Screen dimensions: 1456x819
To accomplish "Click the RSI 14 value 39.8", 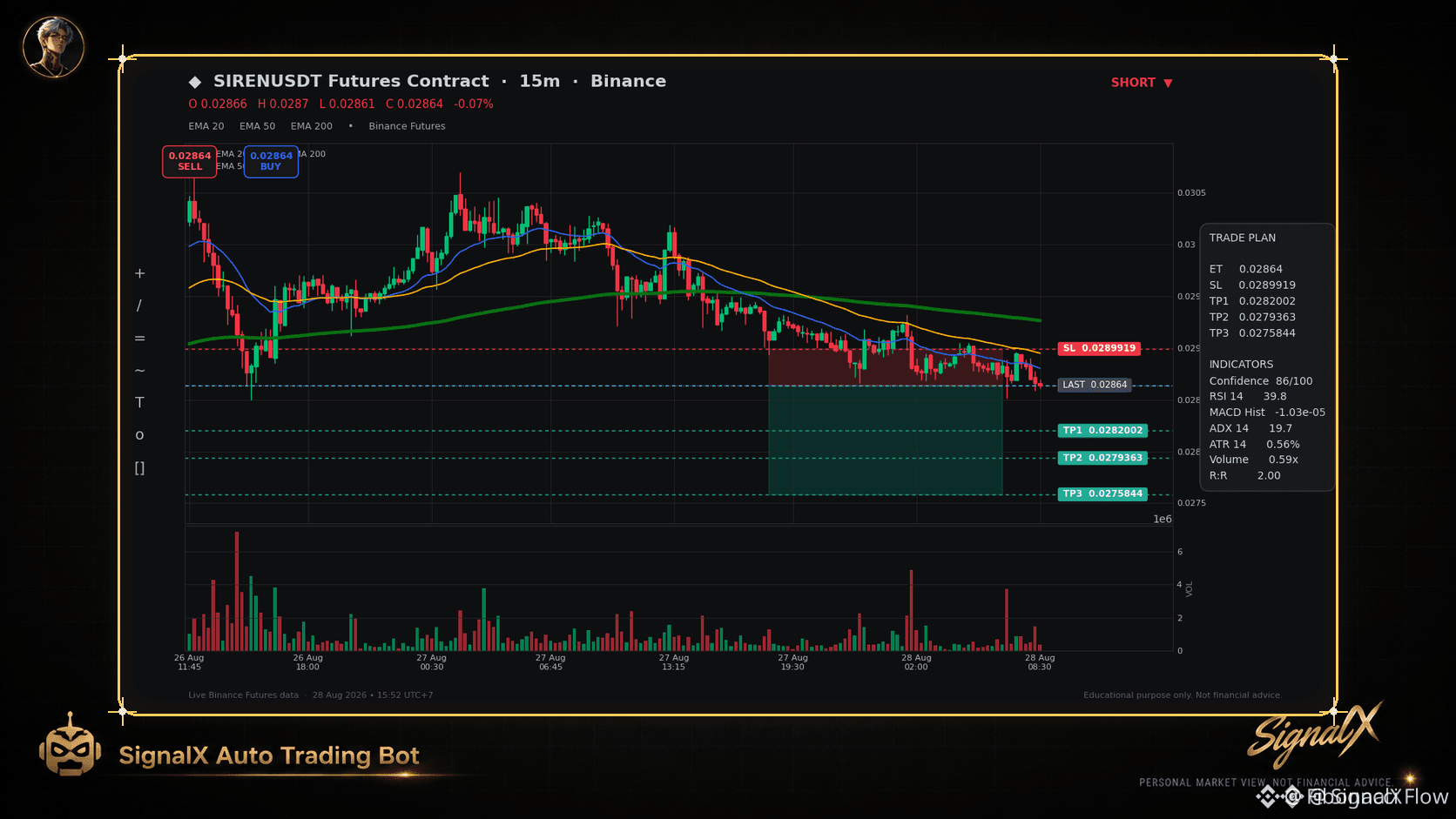I will point(1275,396).
